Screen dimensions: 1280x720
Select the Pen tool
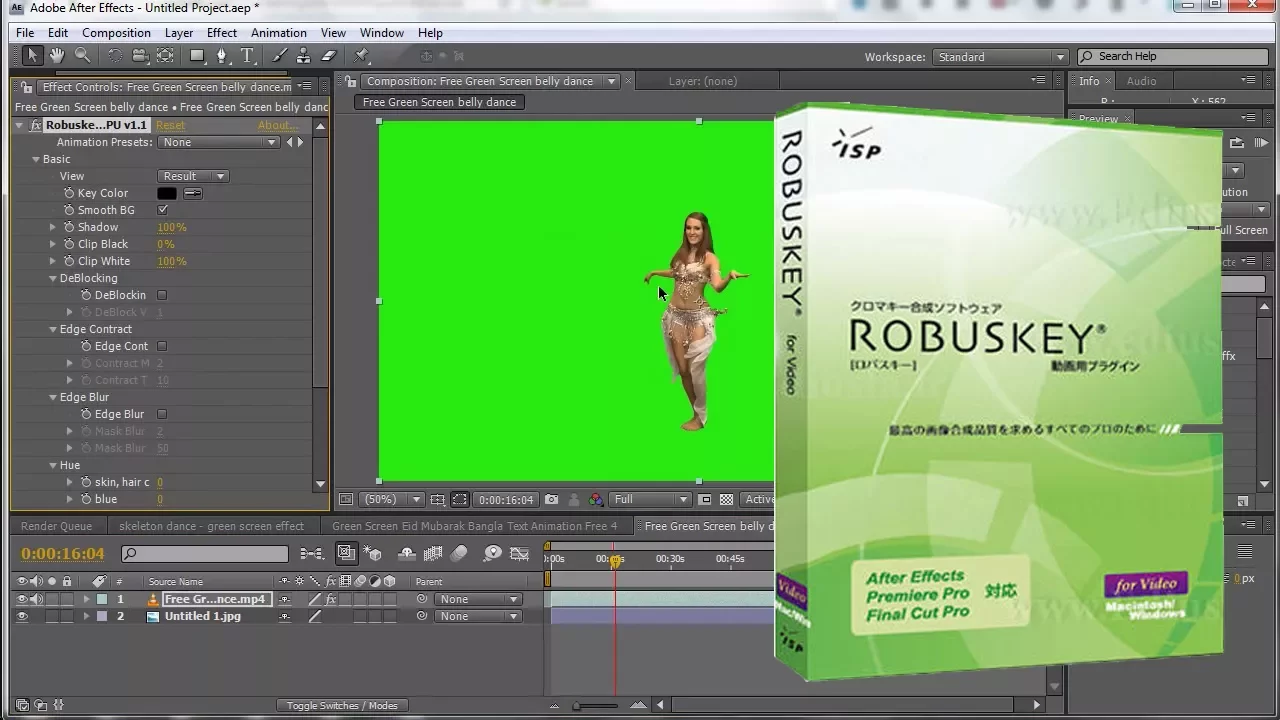222,56
